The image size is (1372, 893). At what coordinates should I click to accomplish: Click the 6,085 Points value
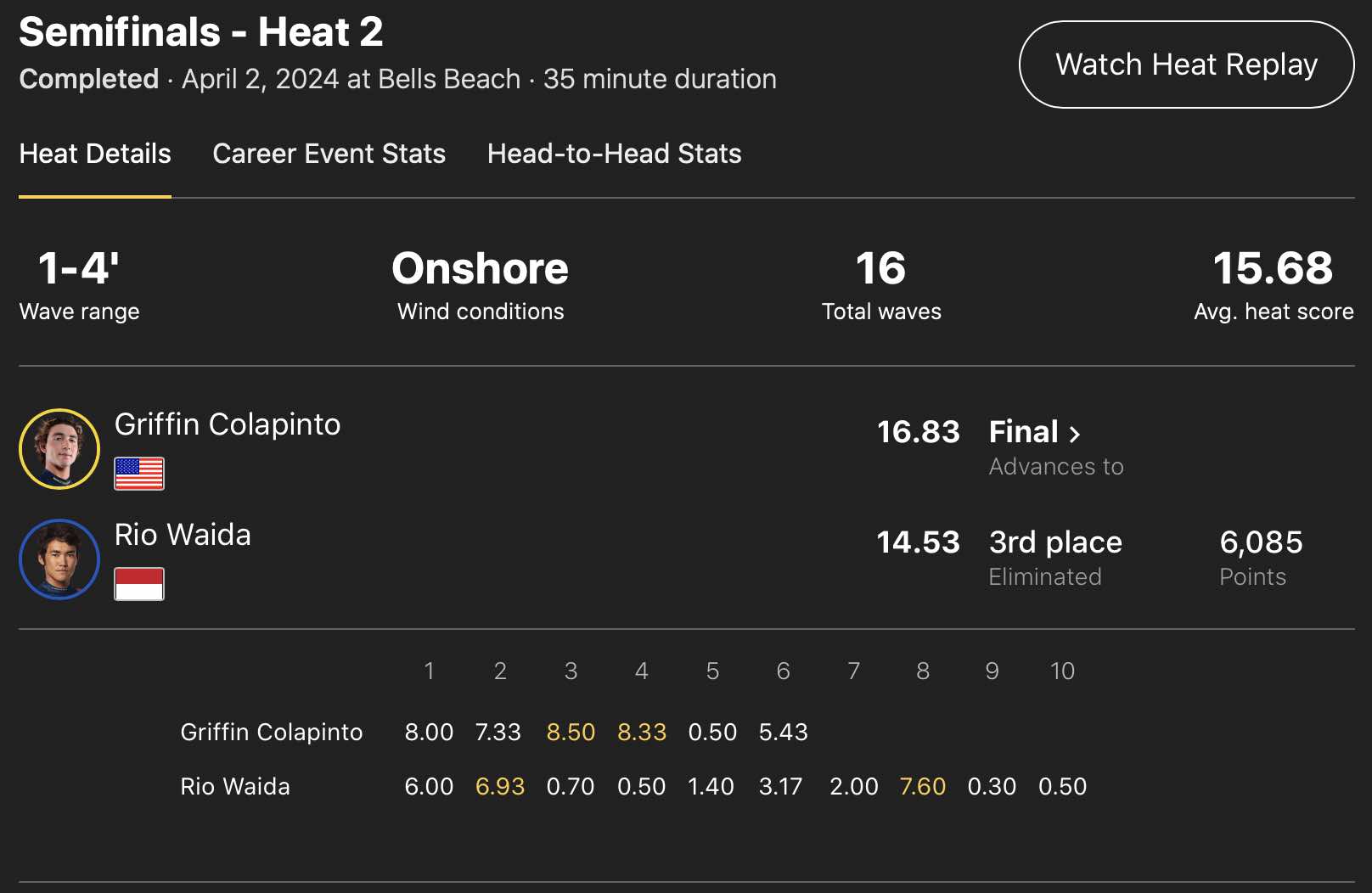point(1261,542)
